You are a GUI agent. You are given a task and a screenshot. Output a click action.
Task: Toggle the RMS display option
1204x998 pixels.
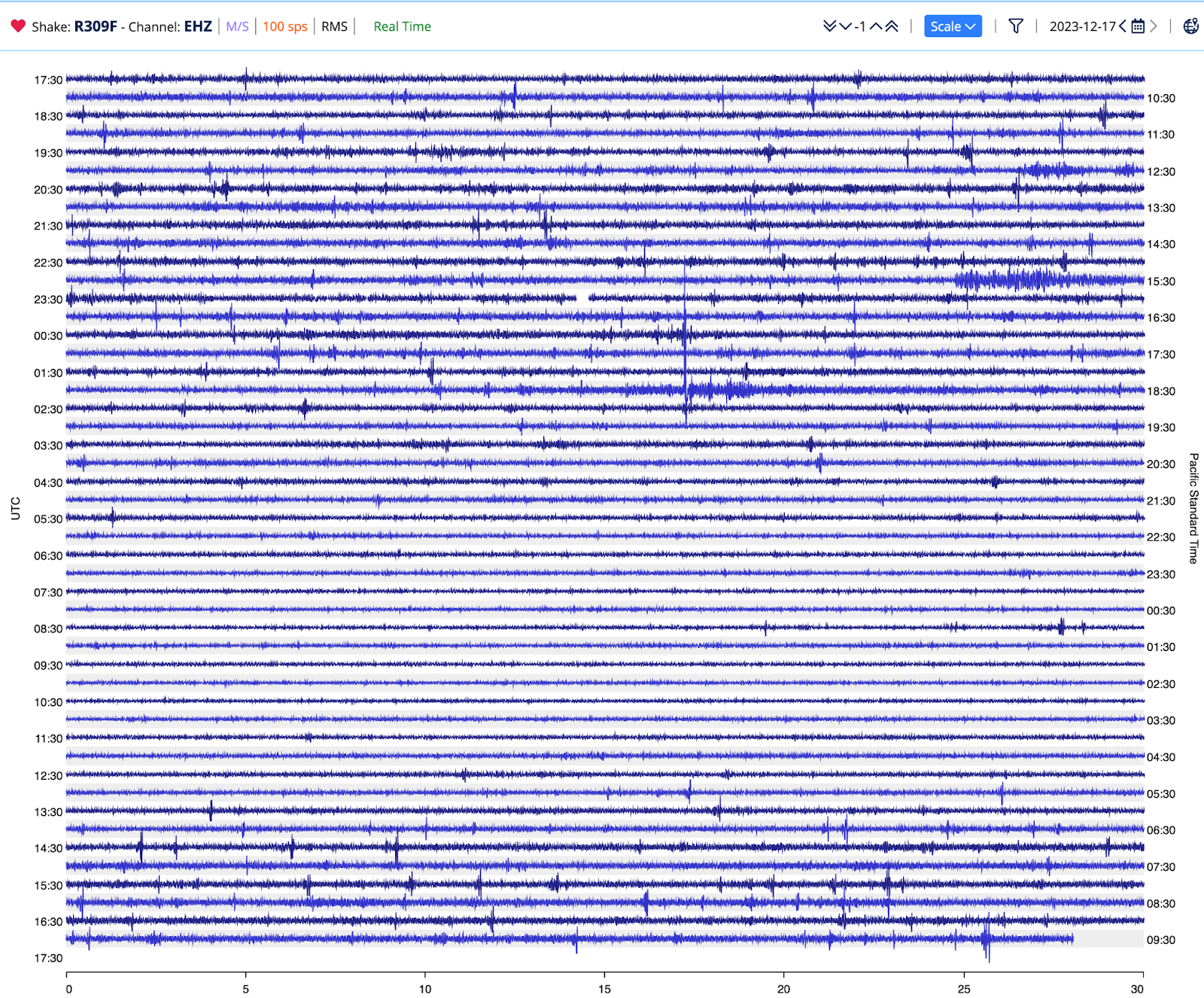pyautogui.click(x=334, y=26)
